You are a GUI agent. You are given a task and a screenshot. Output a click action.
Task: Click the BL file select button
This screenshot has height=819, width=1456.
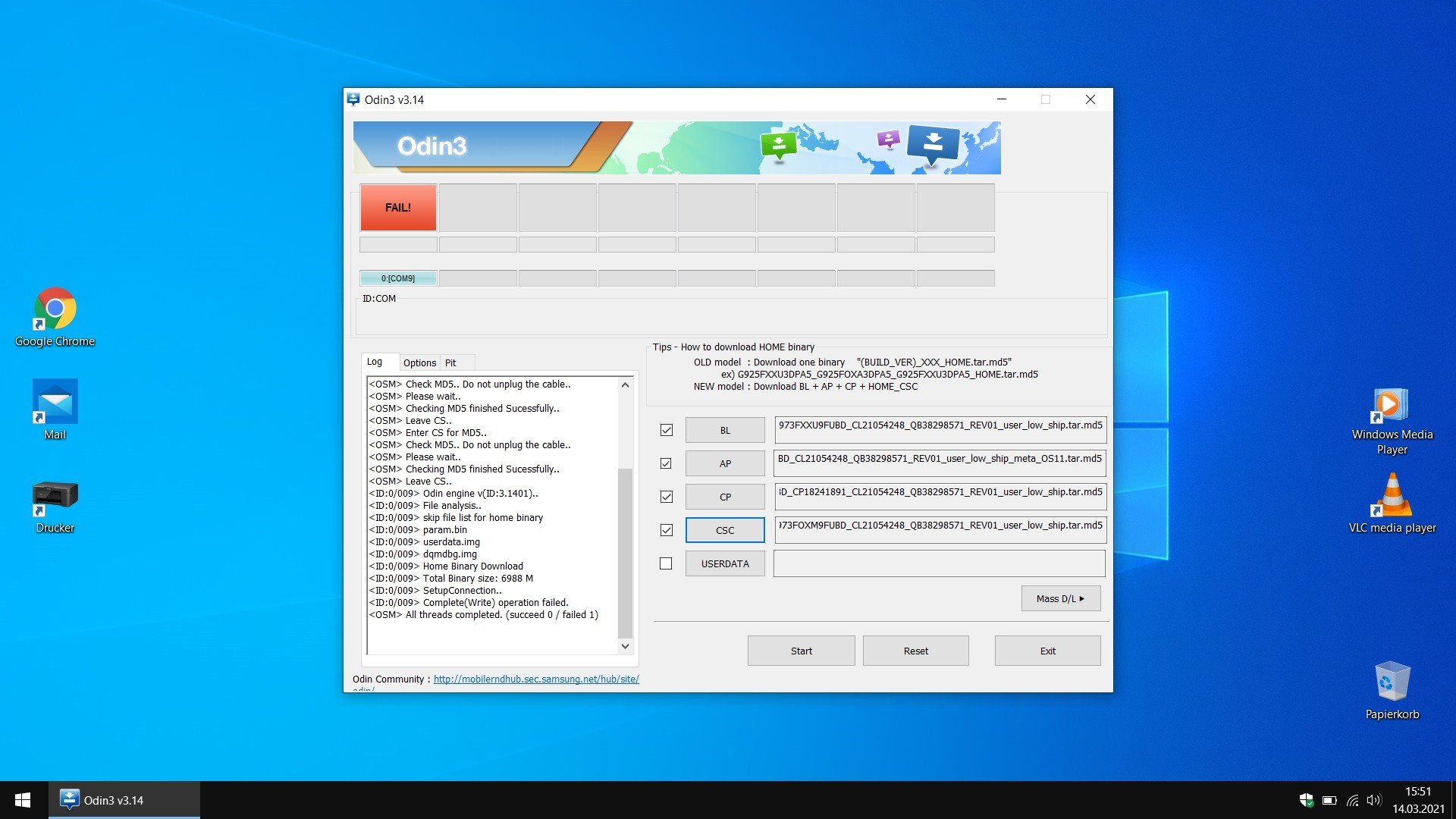[x=725, y=430]
